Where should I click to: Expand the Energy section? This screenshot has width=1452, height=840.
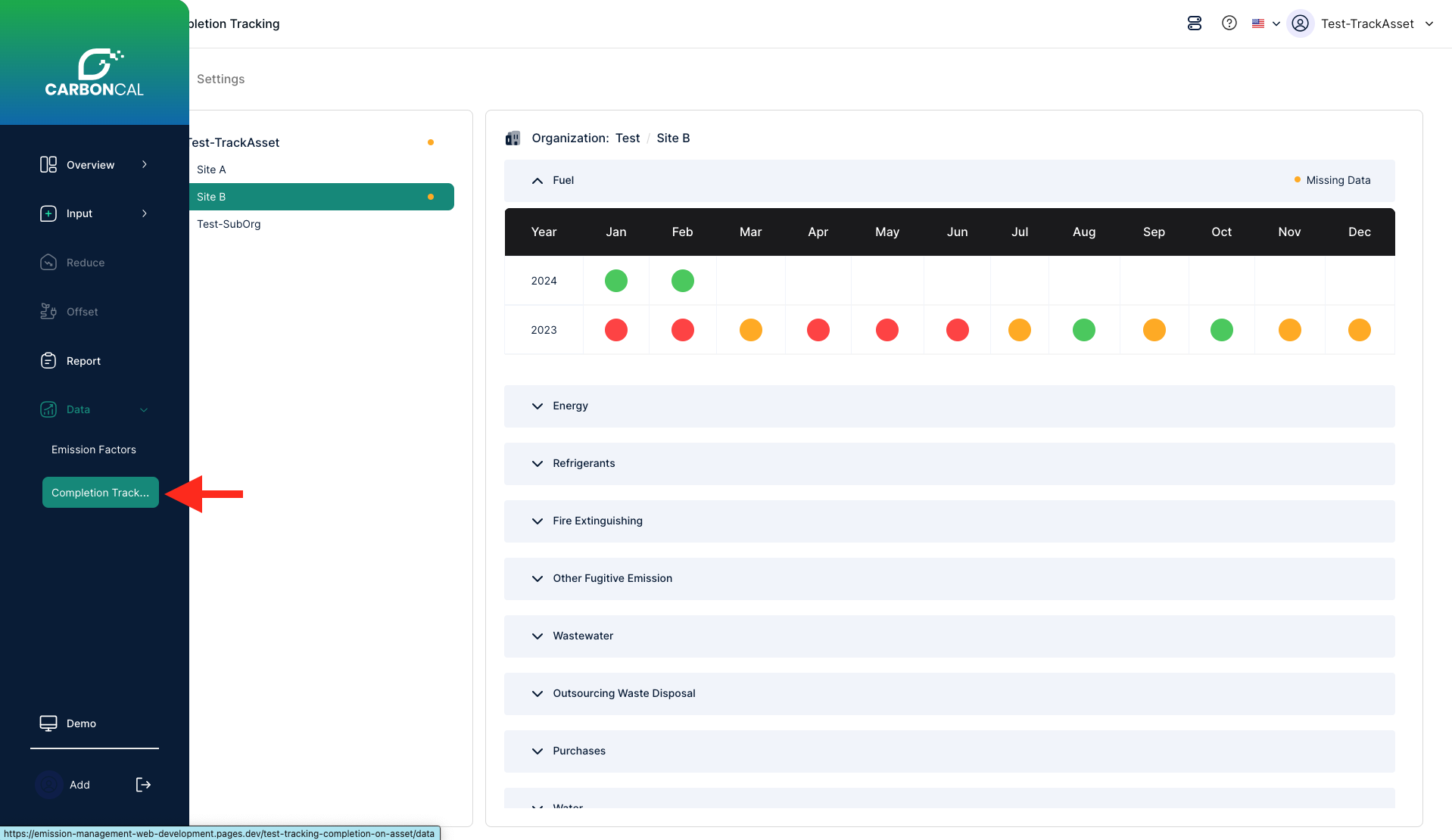tap(537, 406)
